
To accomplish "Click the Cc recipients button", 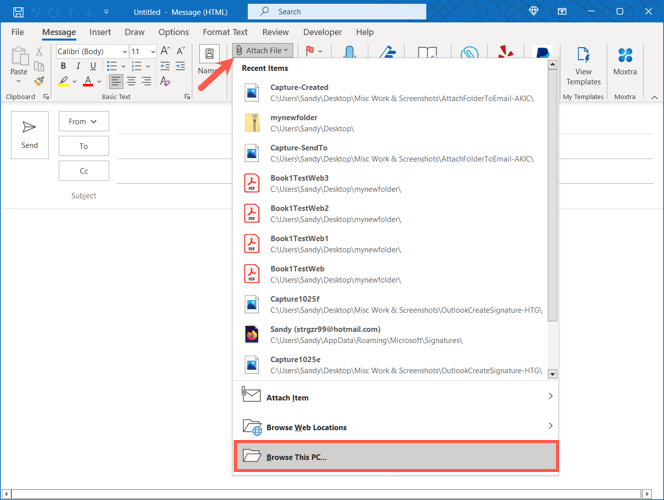I will (83, 171).
